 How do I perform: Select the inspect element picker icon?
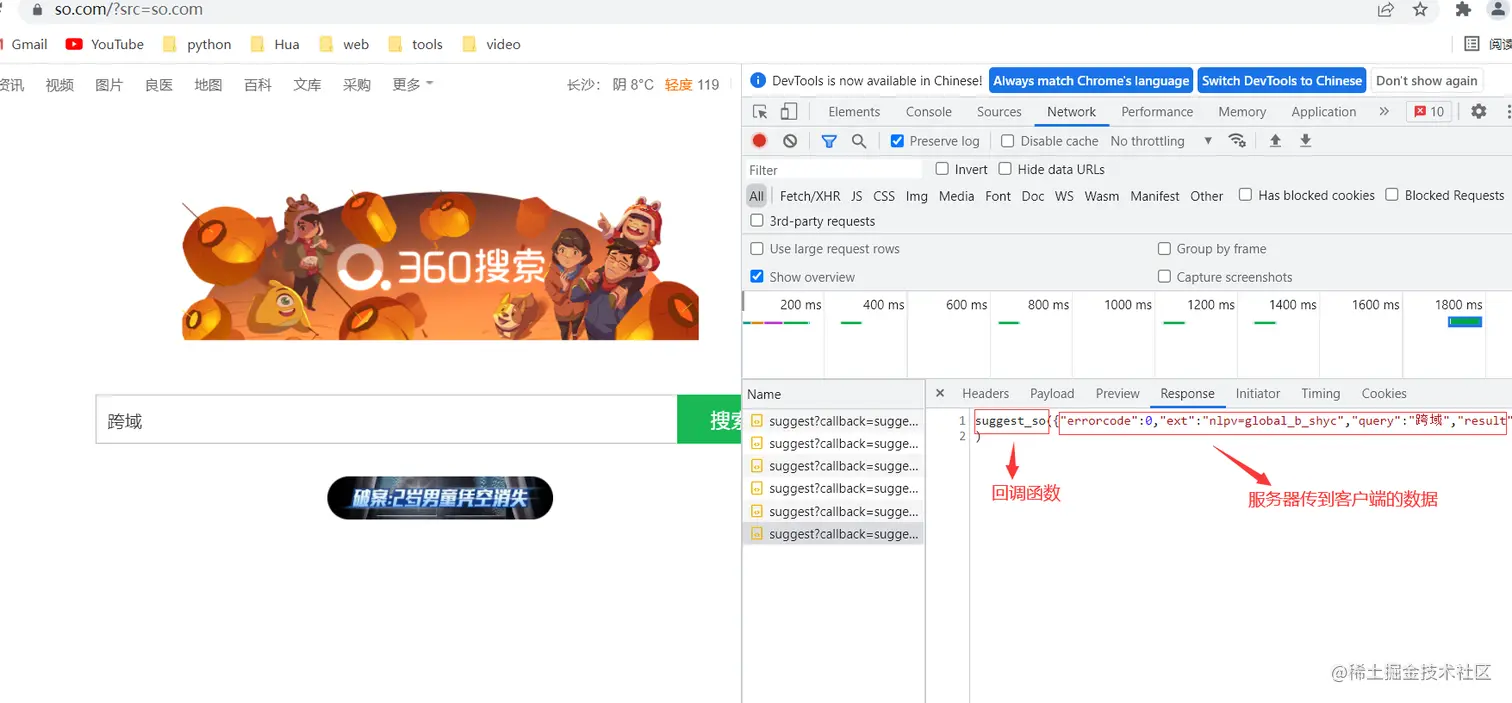[760, 112]
